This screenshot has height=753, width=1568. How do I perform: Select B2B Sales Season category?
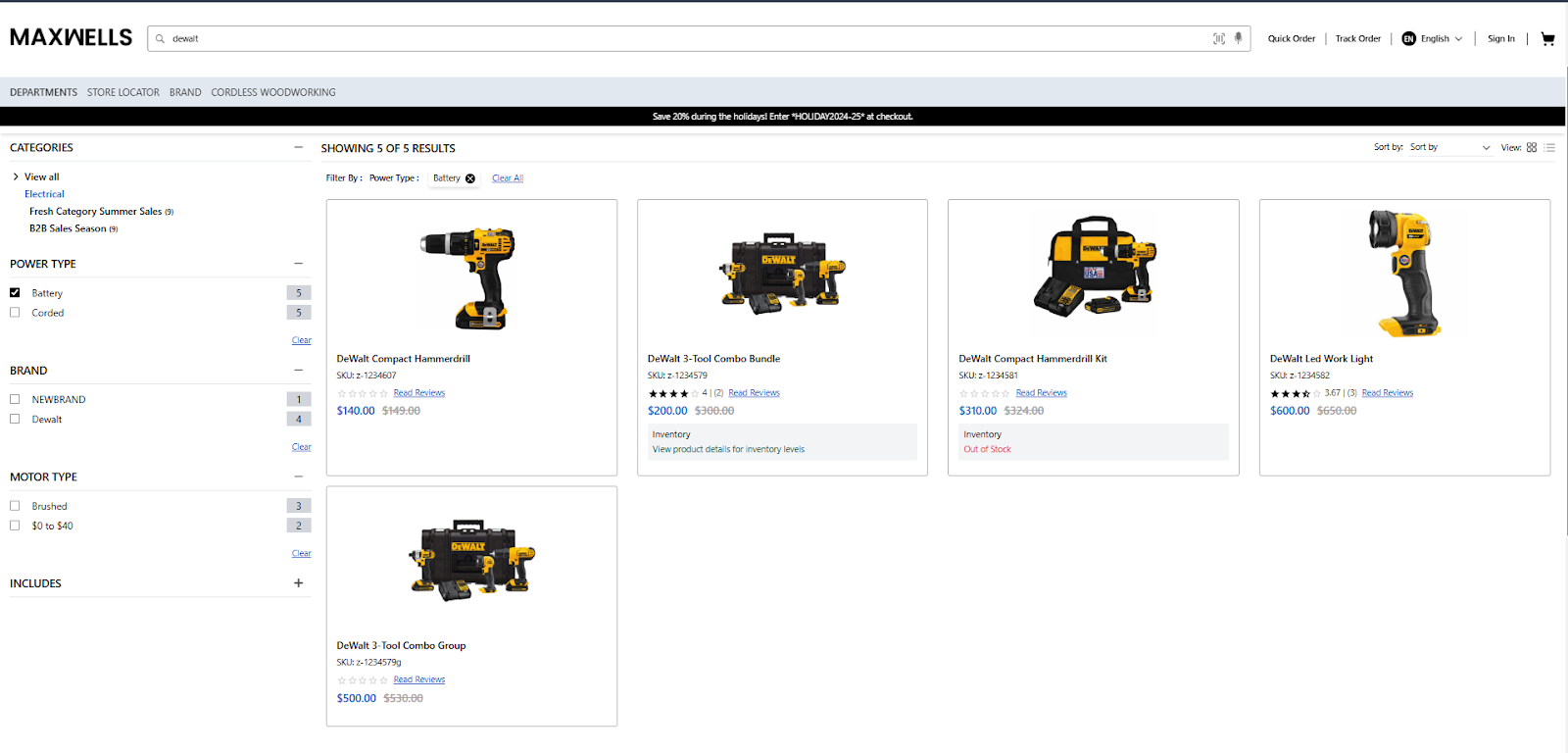tap(73, 228)
